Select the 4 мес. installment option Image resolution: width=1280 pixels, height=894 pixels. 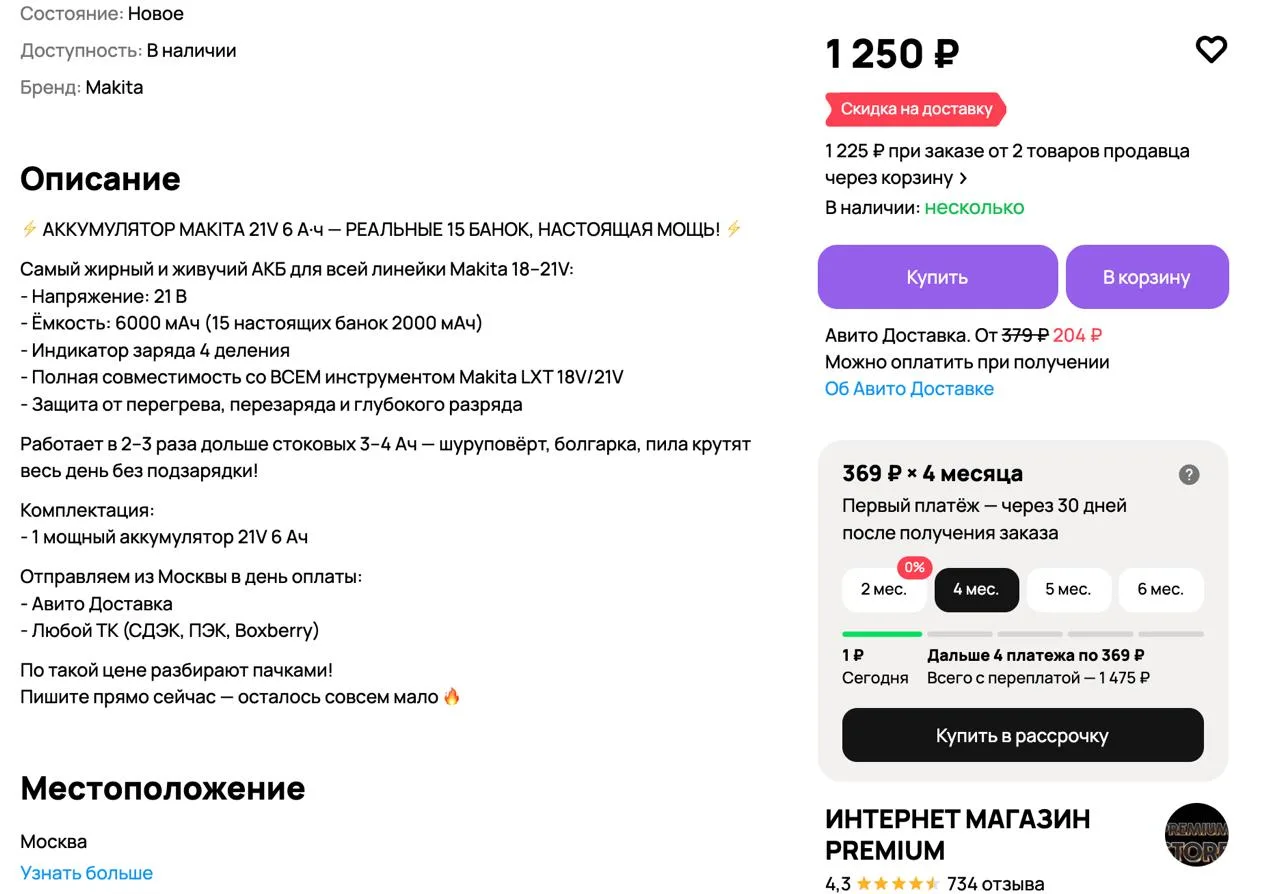976,590
